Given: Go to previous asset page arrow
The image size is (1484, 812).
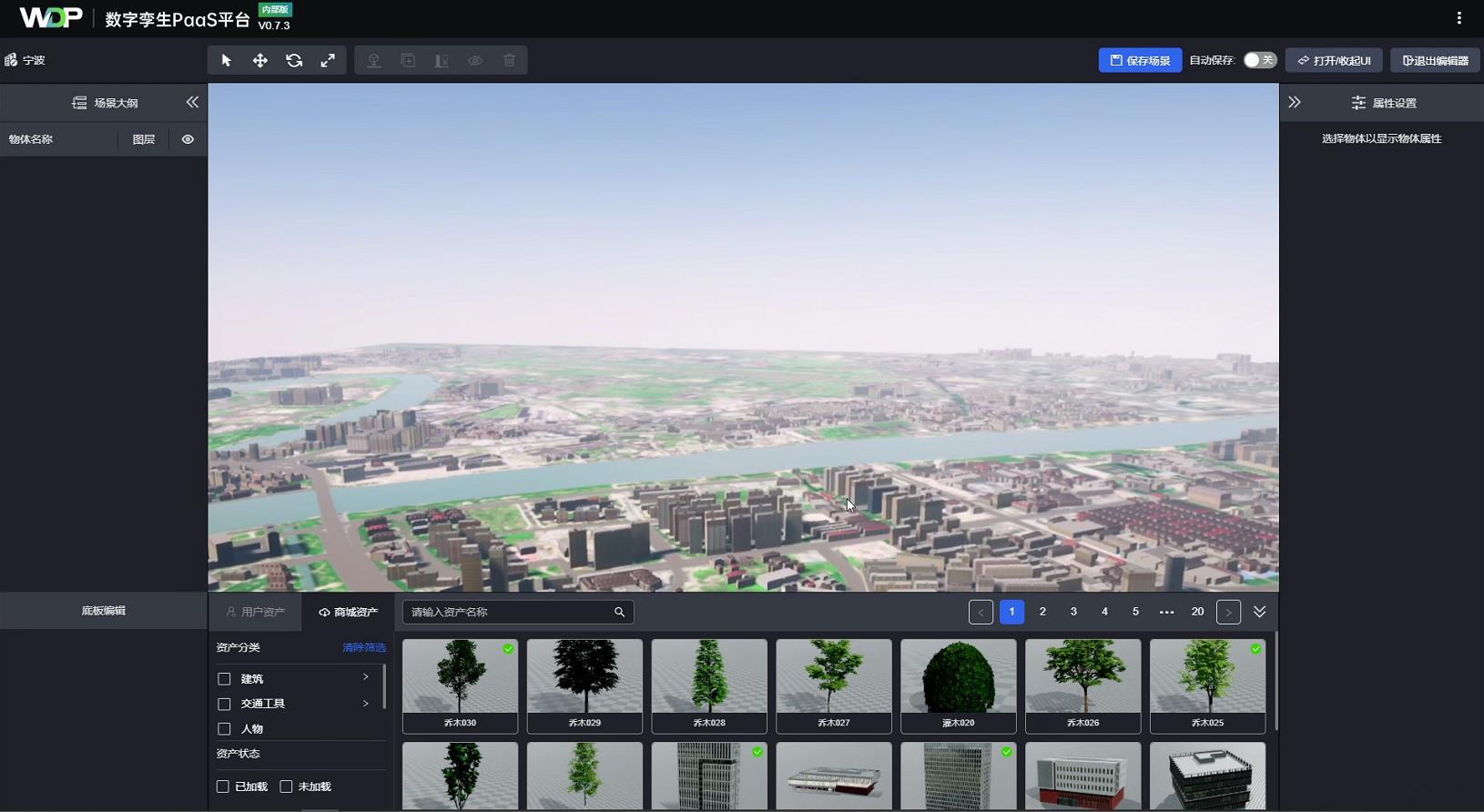Looking at the screenshot, I should (981, 613).
